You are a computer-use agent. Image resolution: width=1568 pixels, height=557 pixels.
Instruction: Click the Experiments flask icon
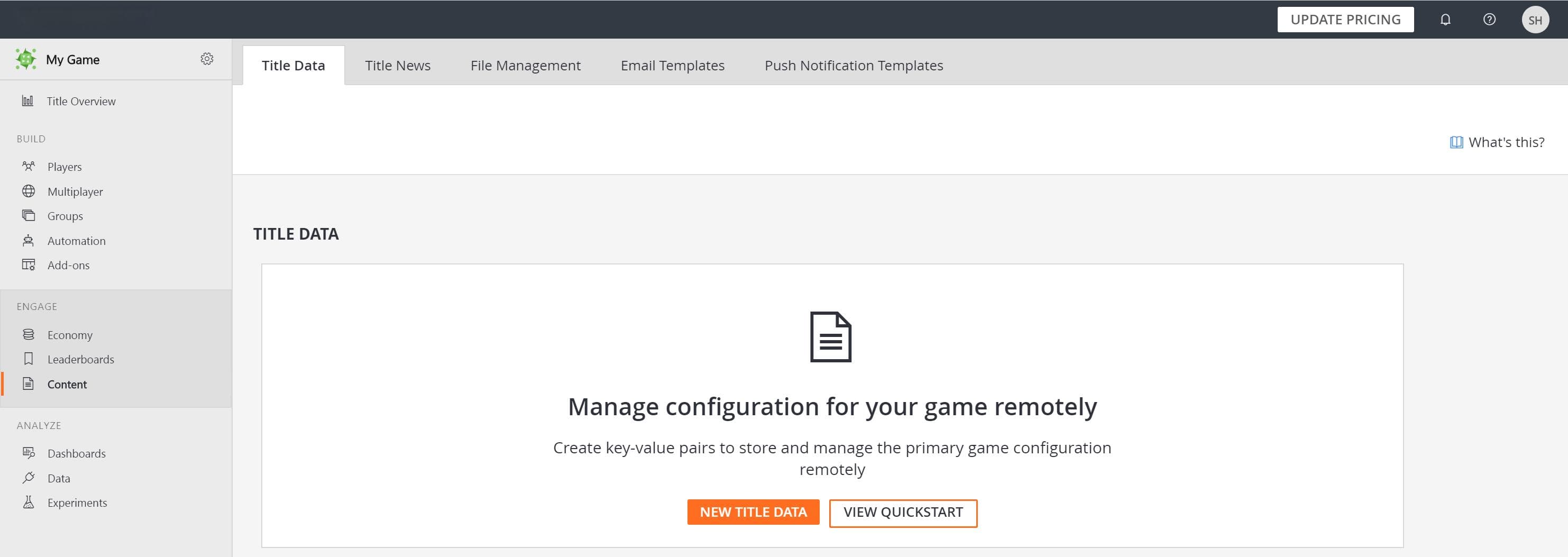(x=29, y=502)
